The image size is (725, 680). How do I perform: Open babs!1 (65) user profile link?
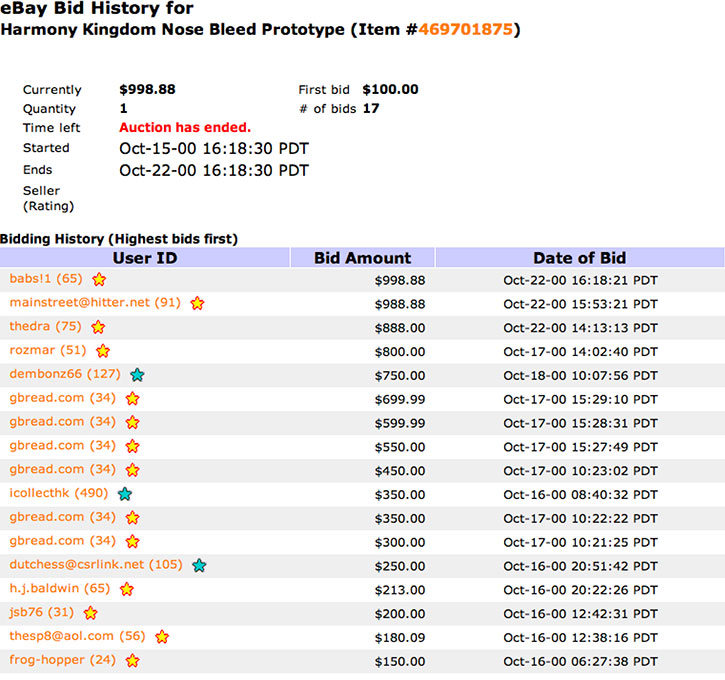46,279
